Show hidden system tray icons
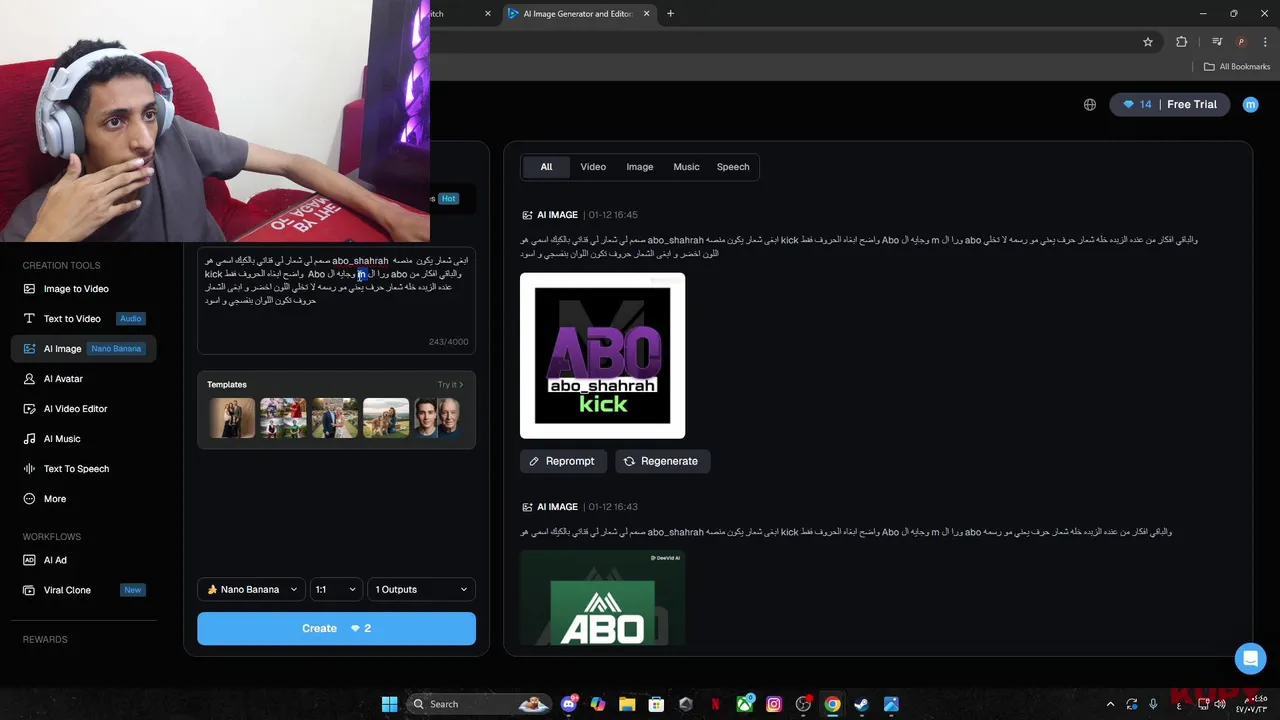Viewport: 1280px width, 720px height. (1110, 704)
